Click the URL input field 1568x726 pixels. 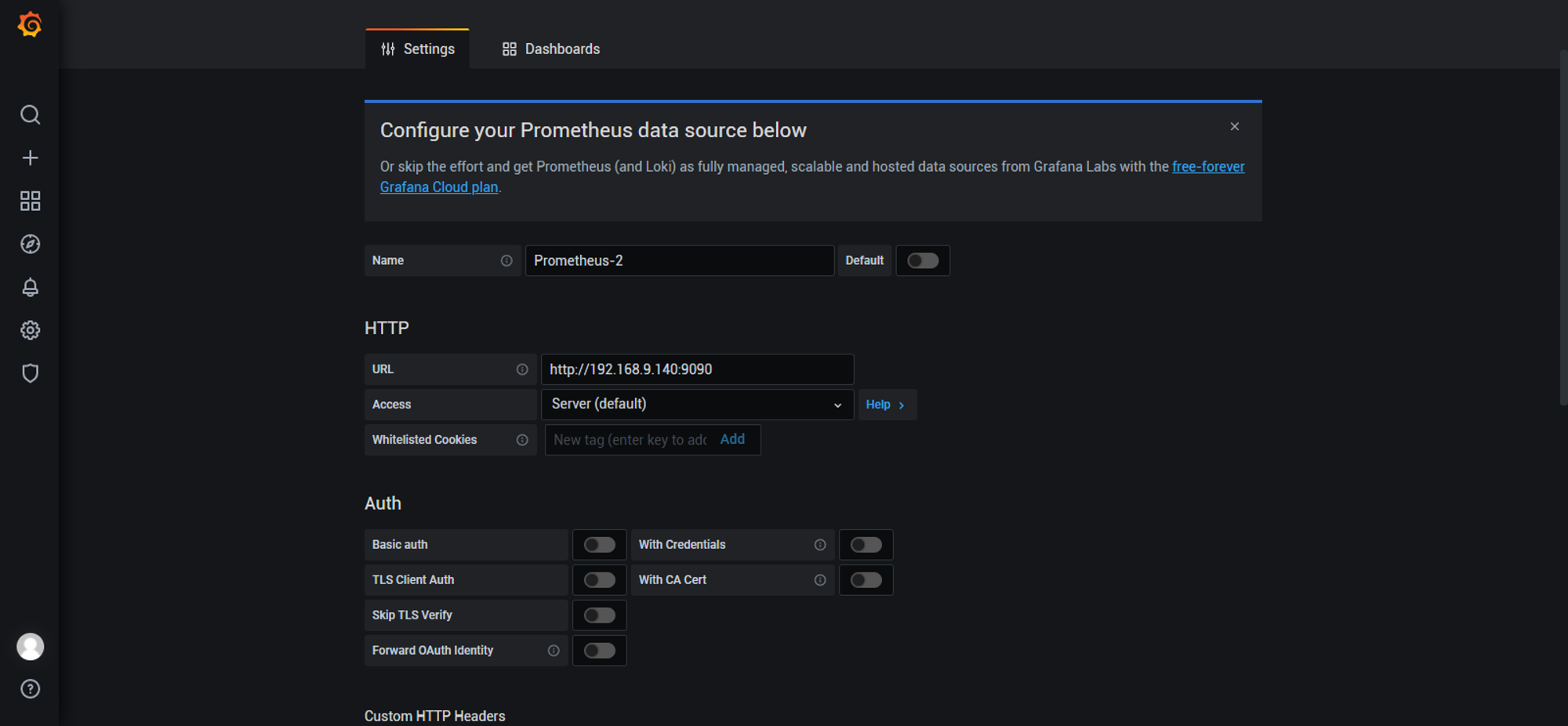[697, 369]
